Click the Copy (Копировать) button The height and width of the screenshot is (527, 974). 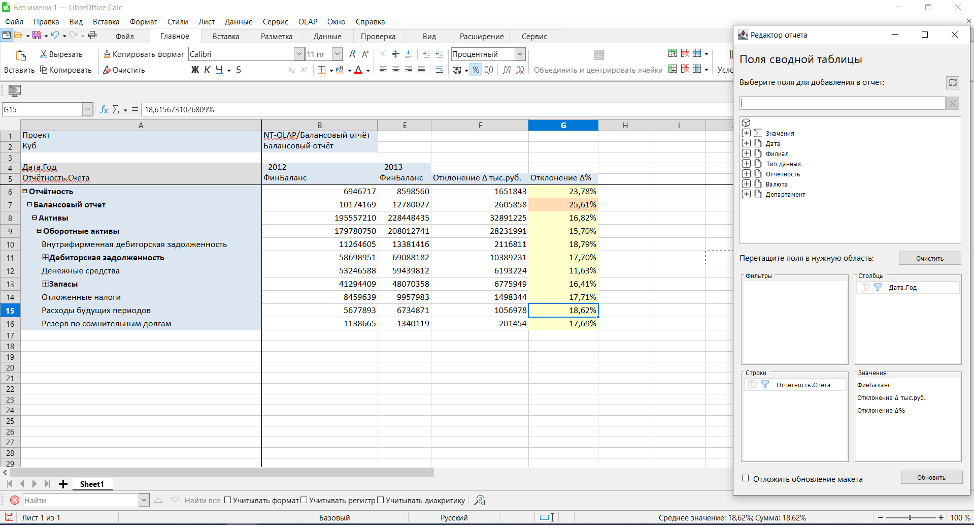tap(65, 70)
